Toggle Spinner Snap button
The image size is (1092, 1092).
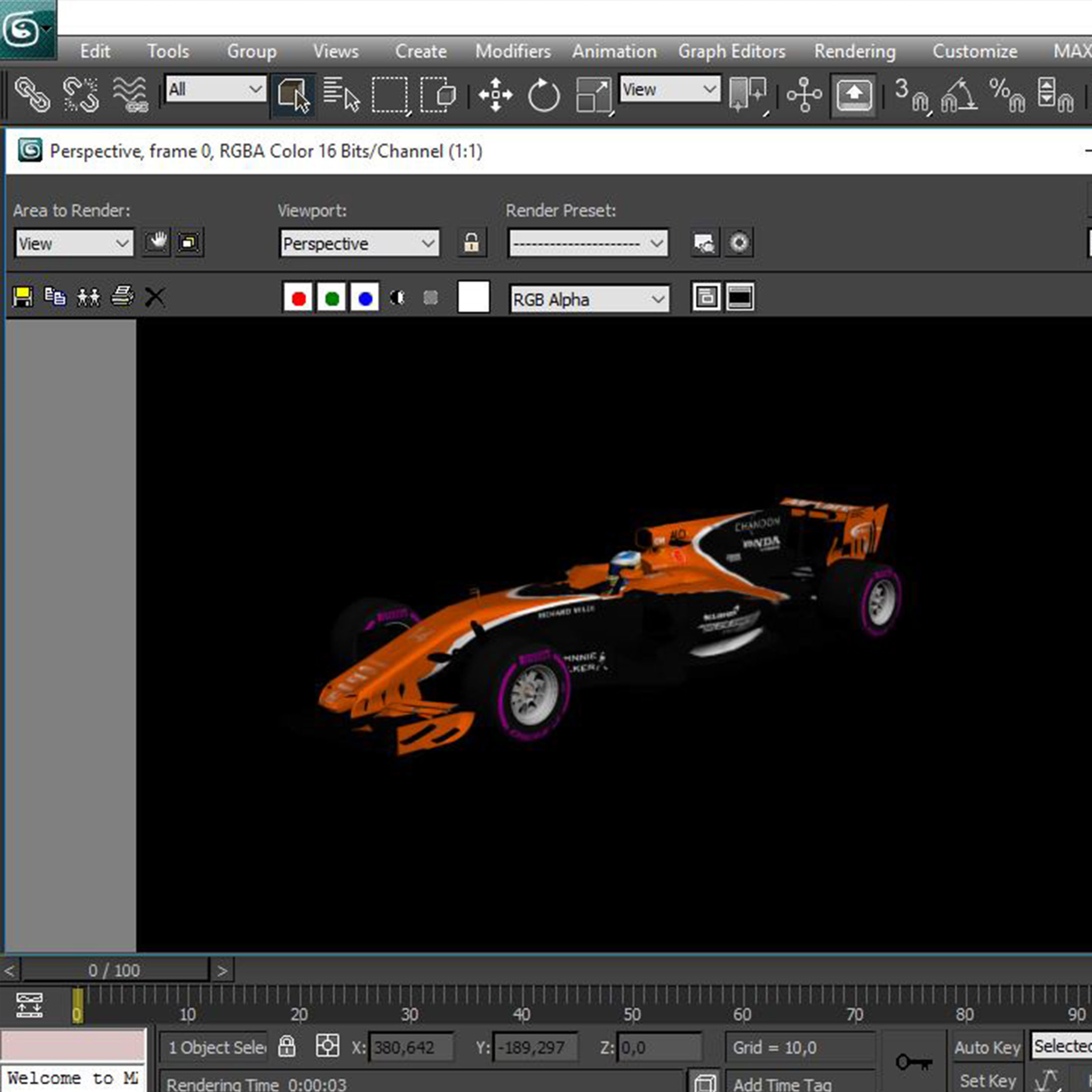click(1055, 94)
